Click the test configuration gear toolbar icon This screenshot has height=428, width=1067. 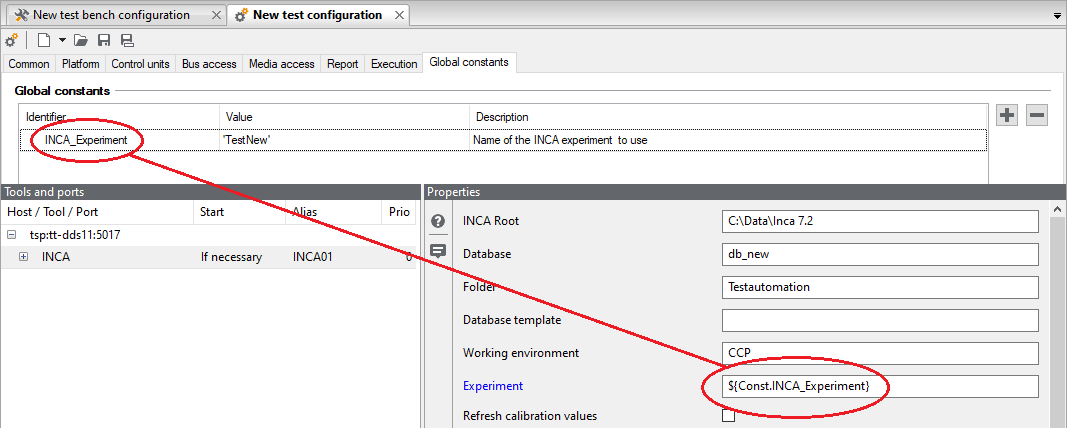(x=12, y=39)
